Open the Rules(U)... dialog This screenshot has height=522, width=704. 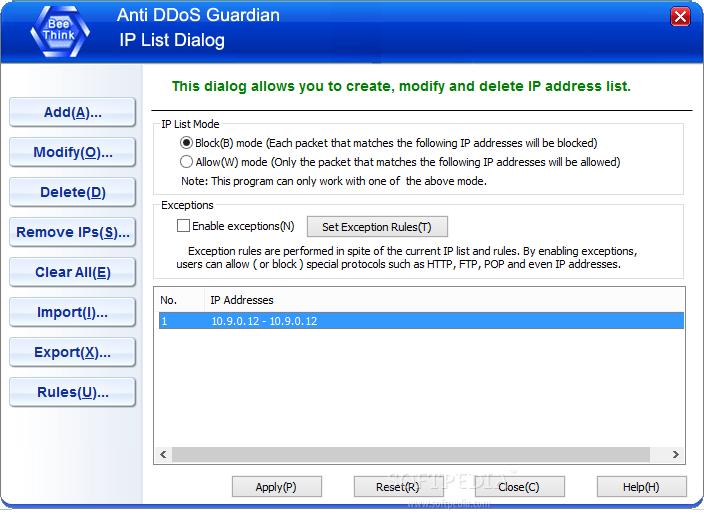(72, 392)
